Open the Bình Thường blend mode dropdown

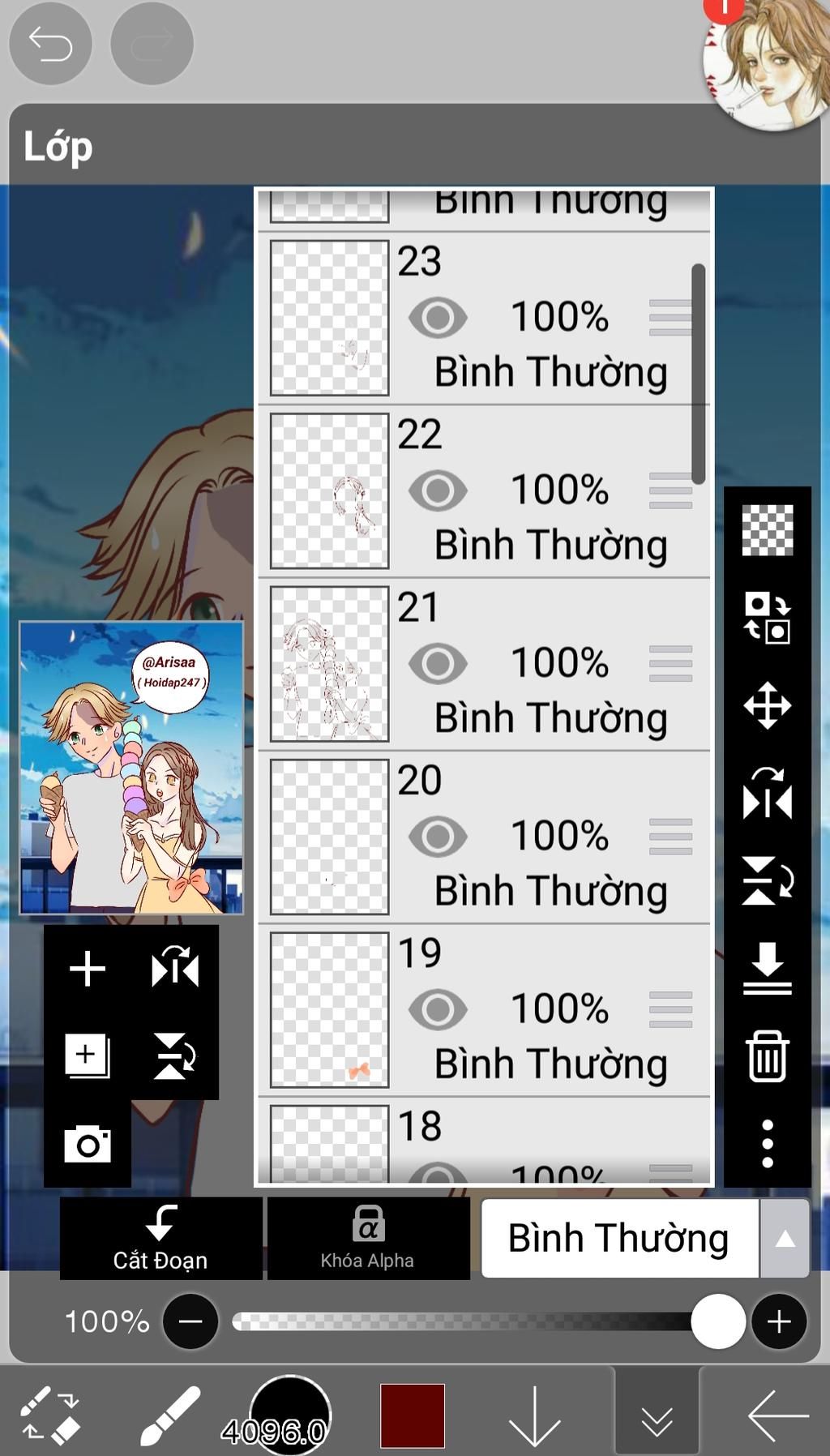[x=620, y=1239]
